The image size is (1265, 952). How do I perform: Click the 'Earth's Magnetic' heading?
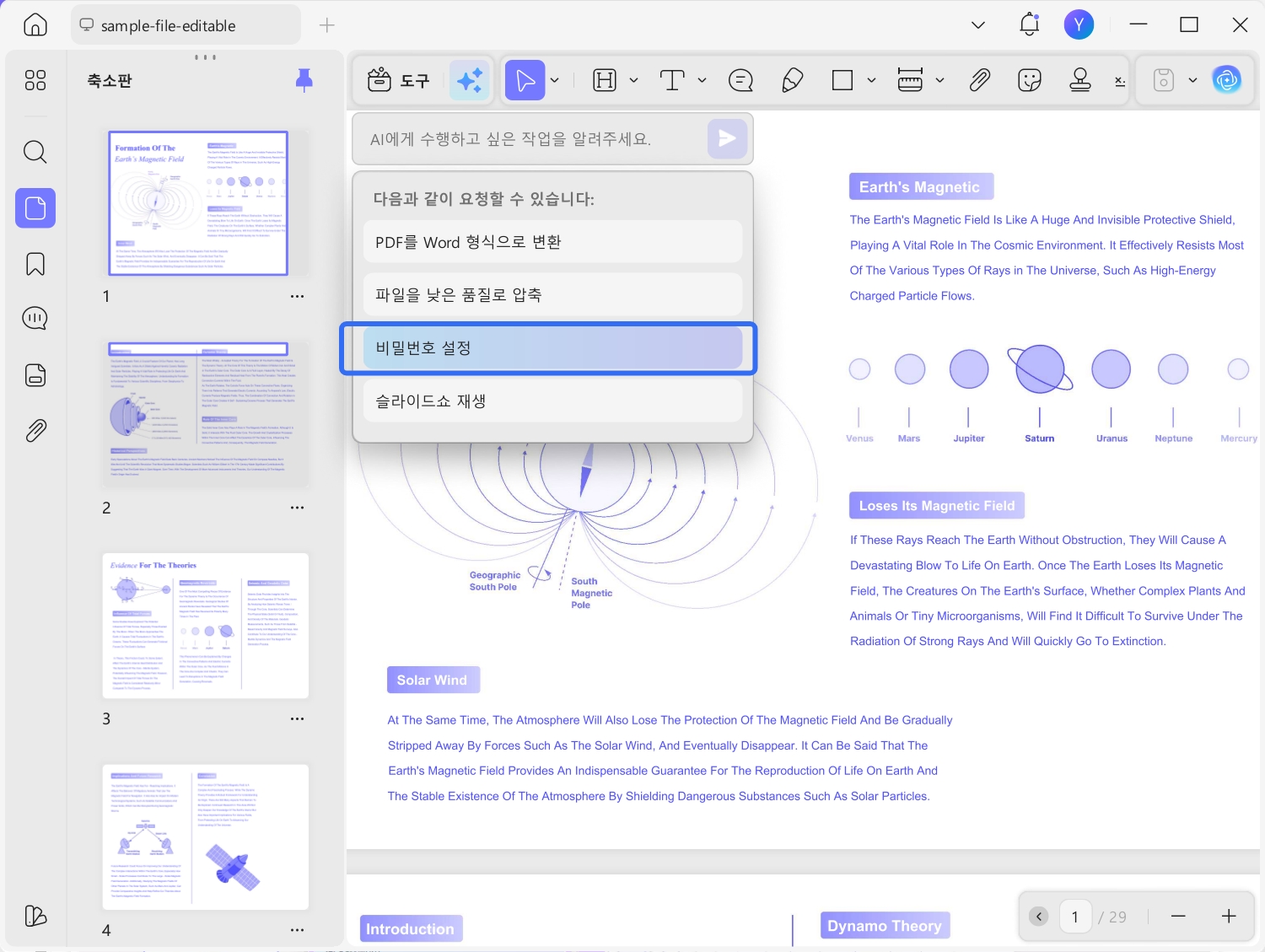[921, 186]
